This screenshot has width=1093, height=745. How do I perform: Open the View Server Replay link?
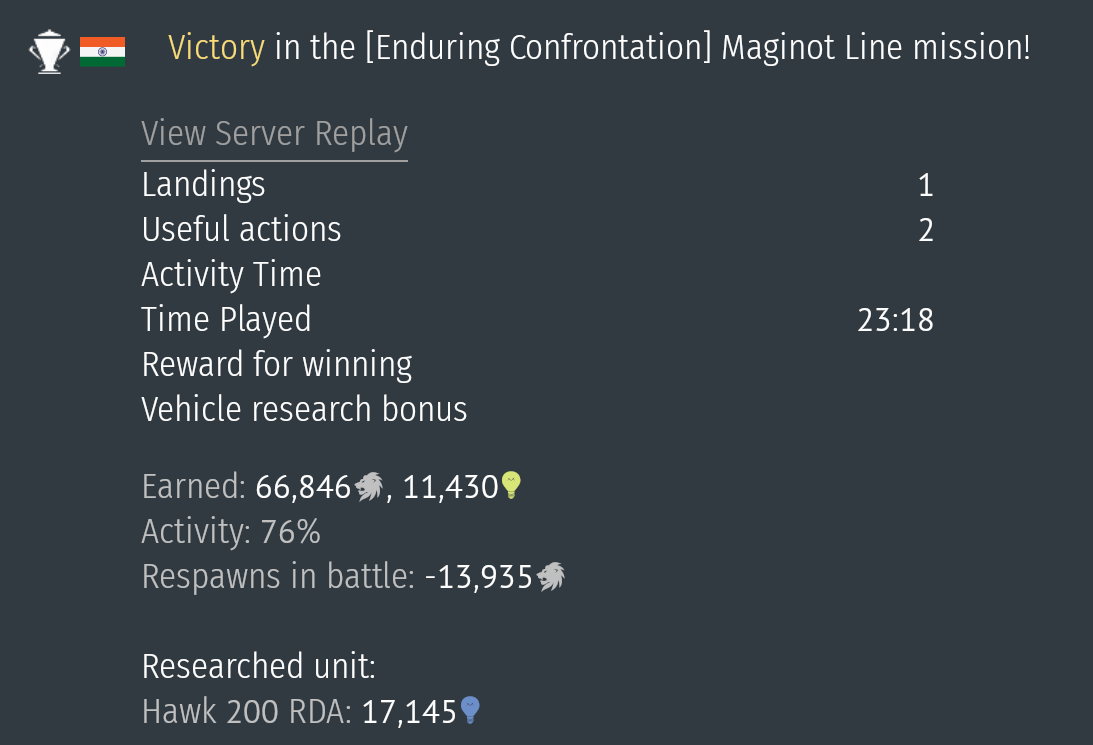point(274,134)
